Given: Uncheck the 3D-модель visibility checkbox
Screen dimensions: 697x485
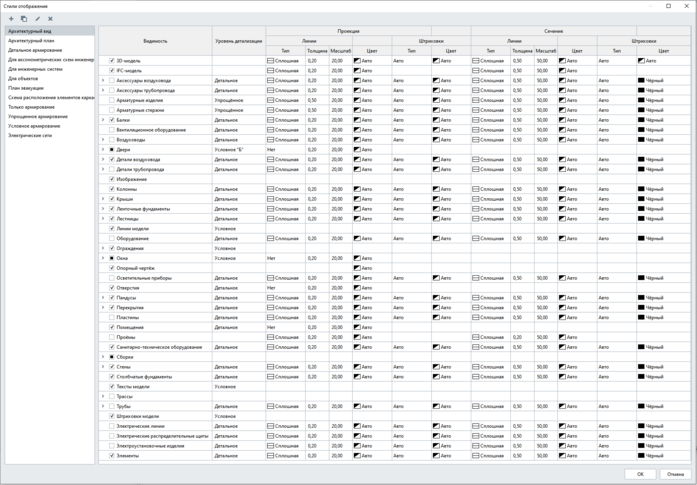Looking at the screenshot, I should click(x=112, y=61).
